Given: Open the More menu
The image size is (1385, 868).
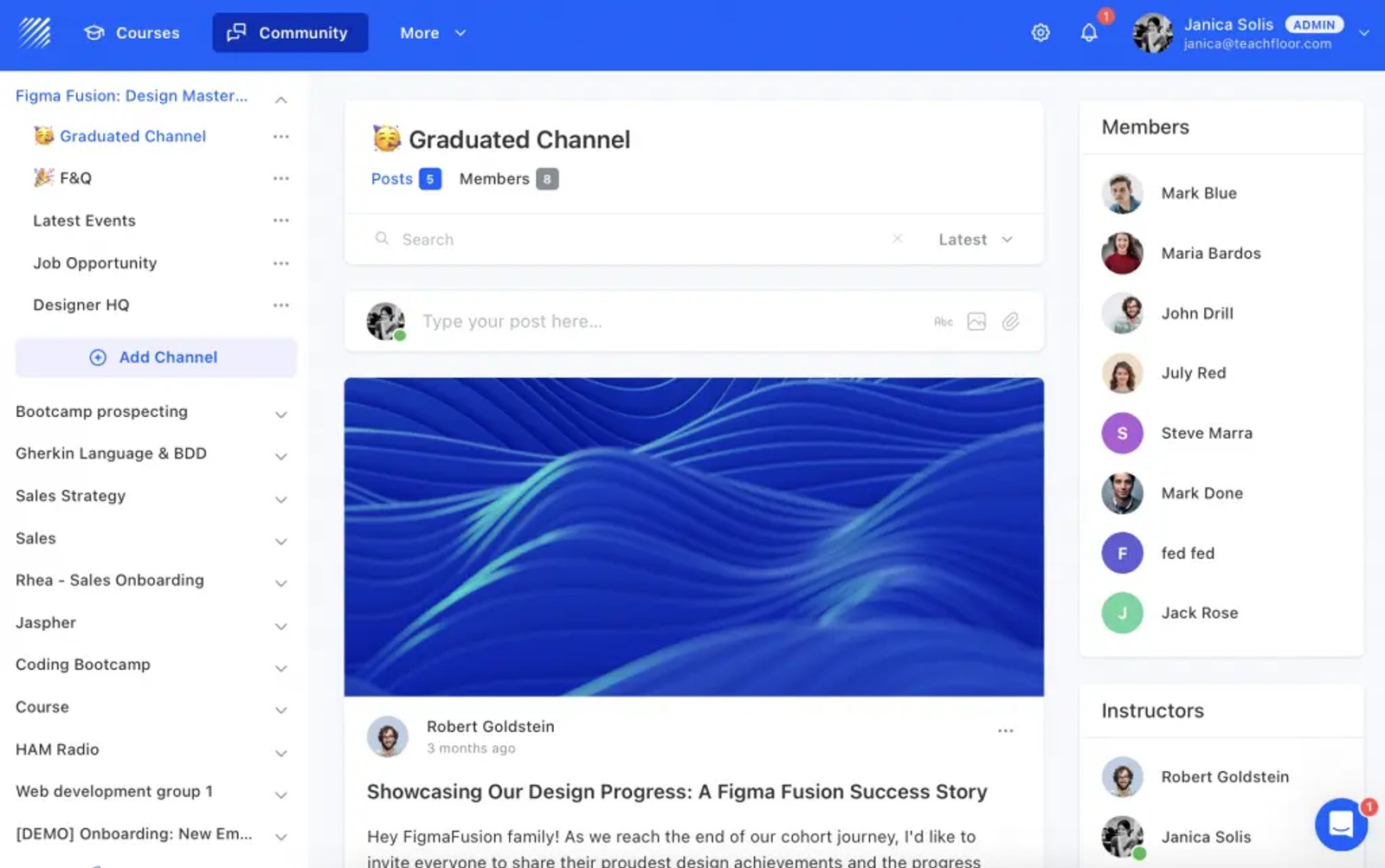Looking at the screenshot, I should point(433,33).
